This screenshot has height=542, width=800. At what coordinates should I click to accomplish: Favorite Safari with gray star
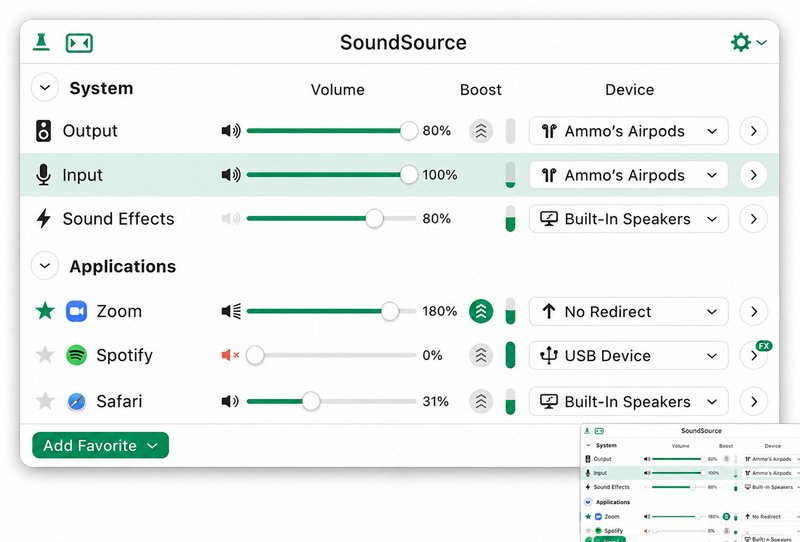click(45, 401)
